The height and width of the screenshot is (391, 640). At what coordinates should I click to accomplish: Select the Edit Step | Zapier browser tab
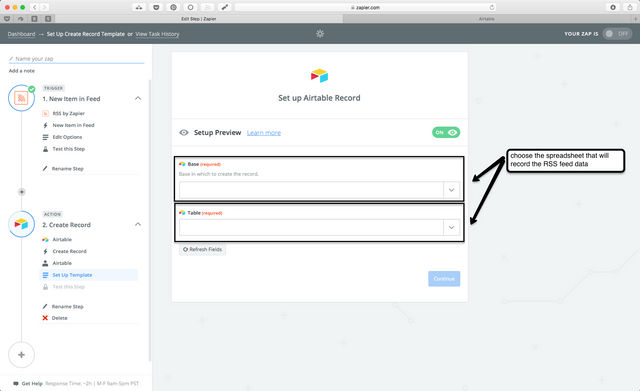[199, 19]
